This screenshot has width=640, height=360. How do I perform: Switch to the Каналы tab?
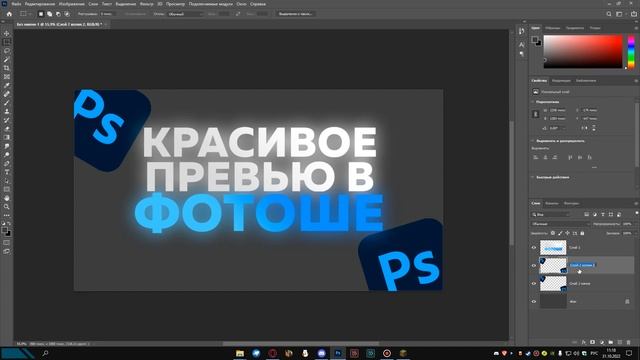tap(552, 203)
